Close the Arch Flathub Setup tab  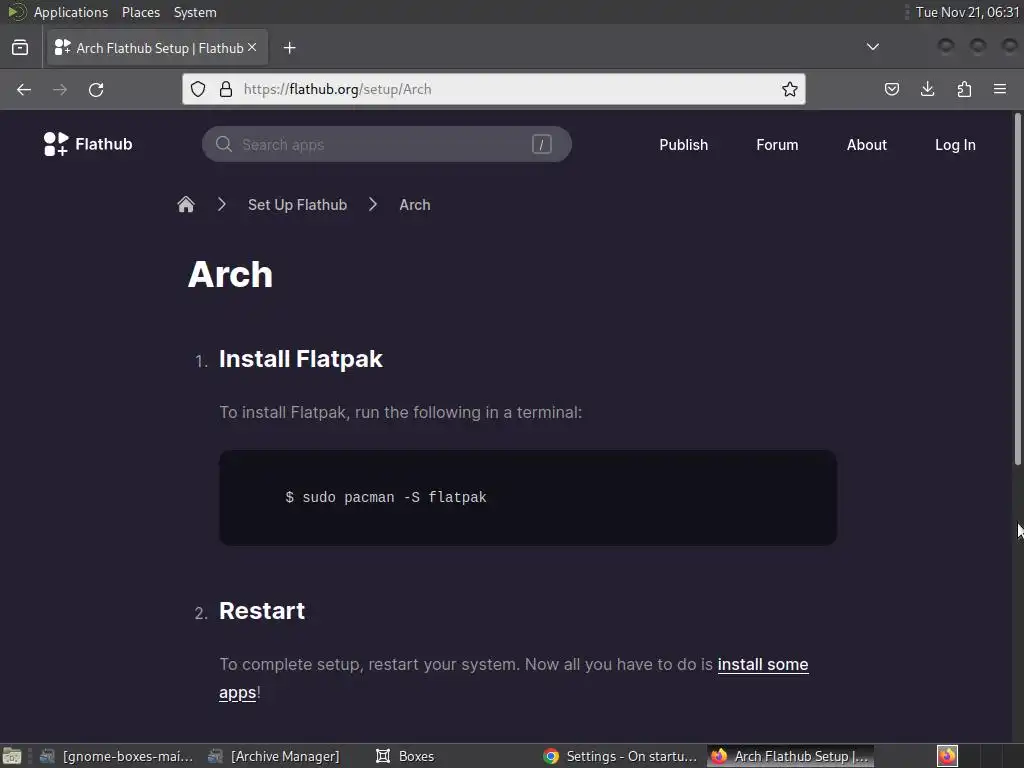coord(252,47)
